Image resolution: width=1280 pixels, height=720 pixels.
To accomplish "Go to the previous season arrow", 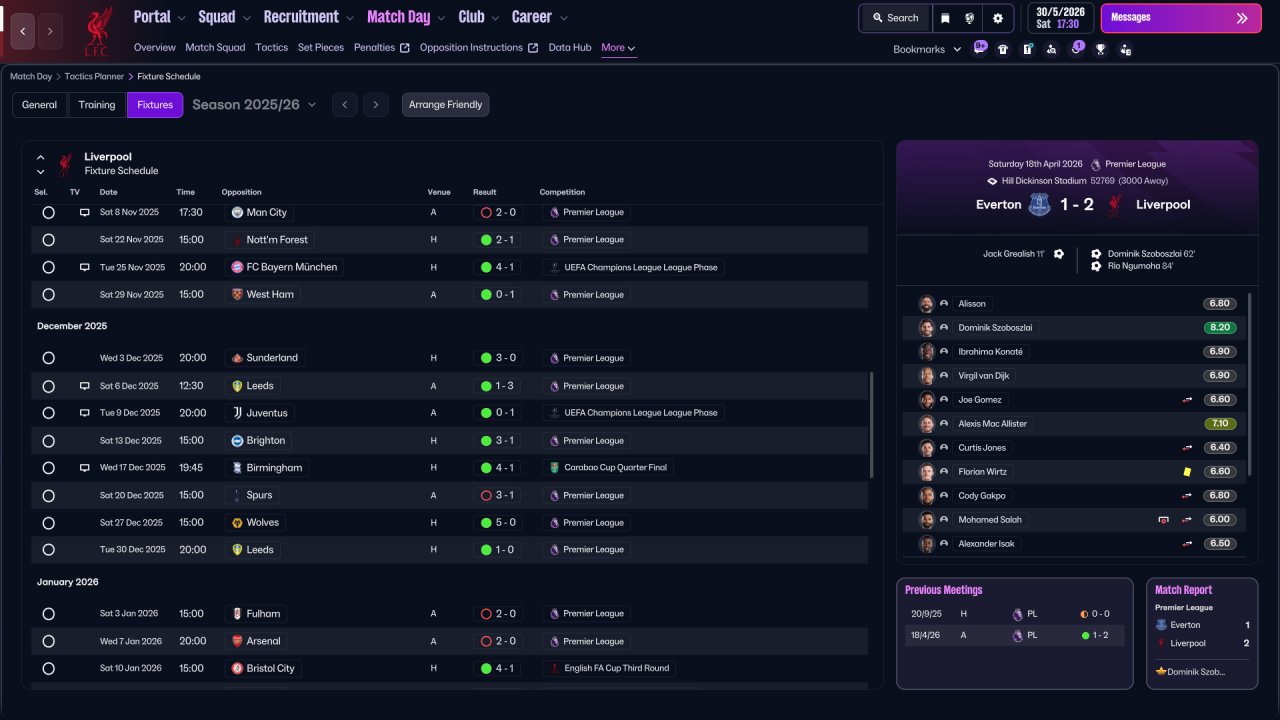I will pos(344,105).
